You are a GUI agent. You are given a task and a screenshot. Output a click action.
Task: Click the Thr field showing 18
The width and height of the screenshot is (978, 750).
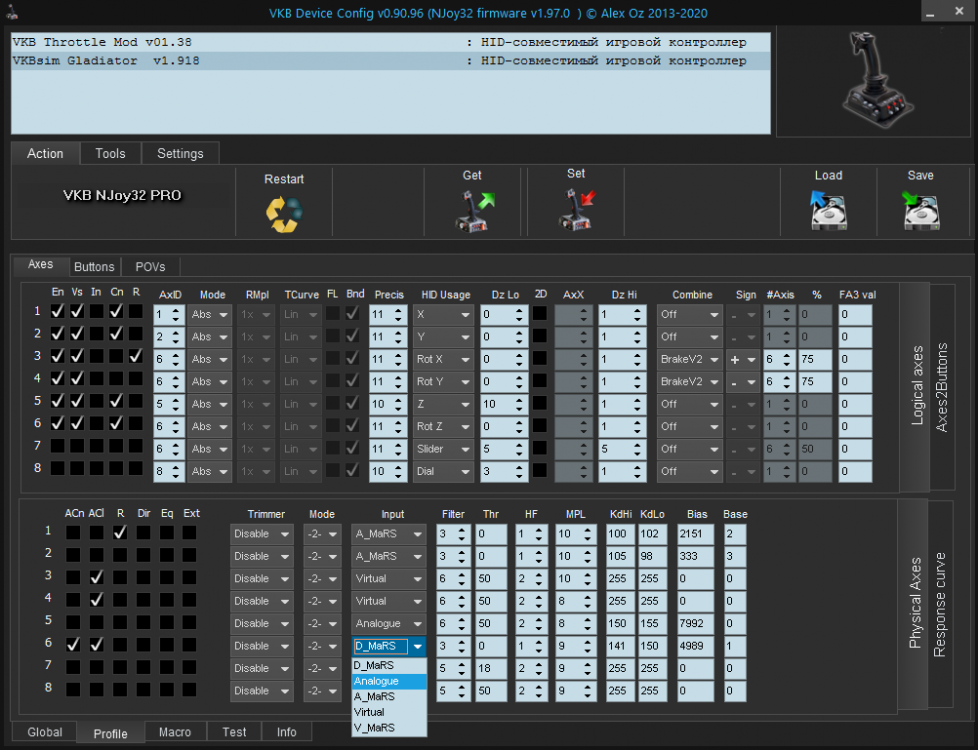click(491, 669)
